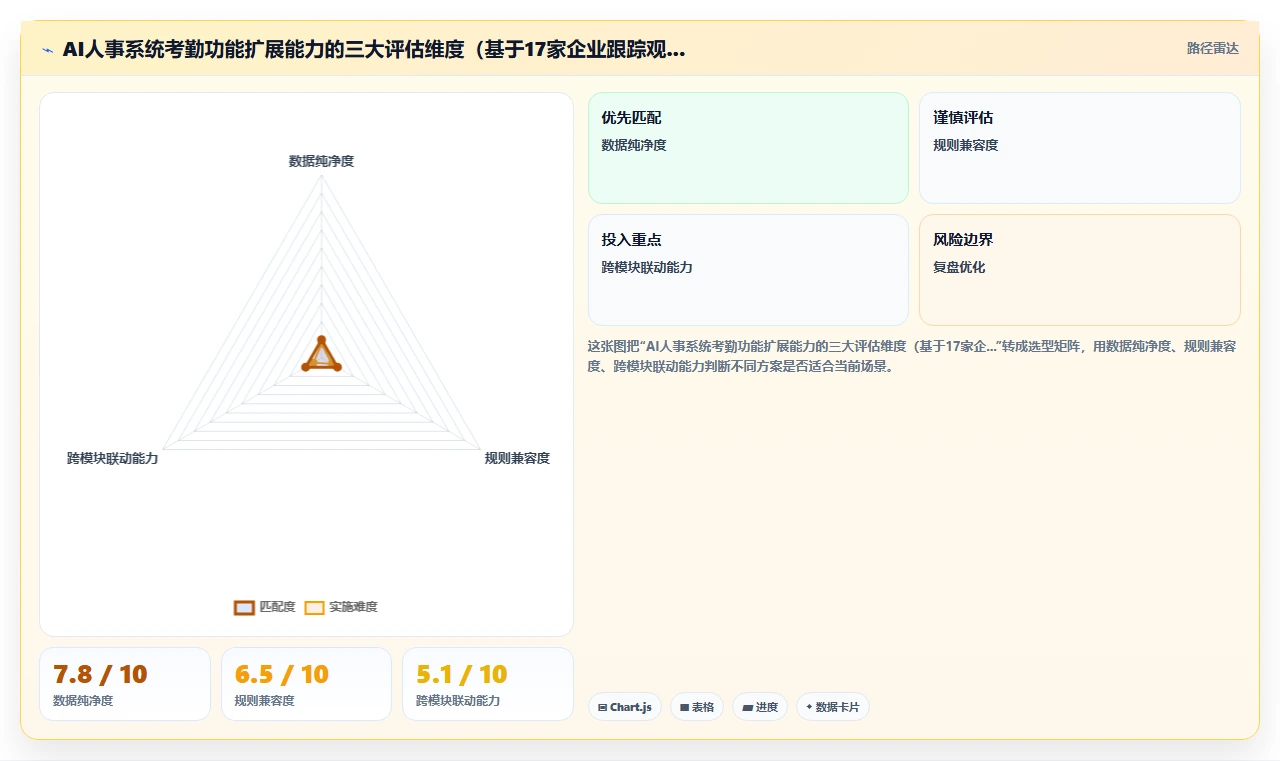Click the 6.5 / 10 规则兼容度 score card
Viewport: 1280px width, 761px height.
click(x=306, y=684)
